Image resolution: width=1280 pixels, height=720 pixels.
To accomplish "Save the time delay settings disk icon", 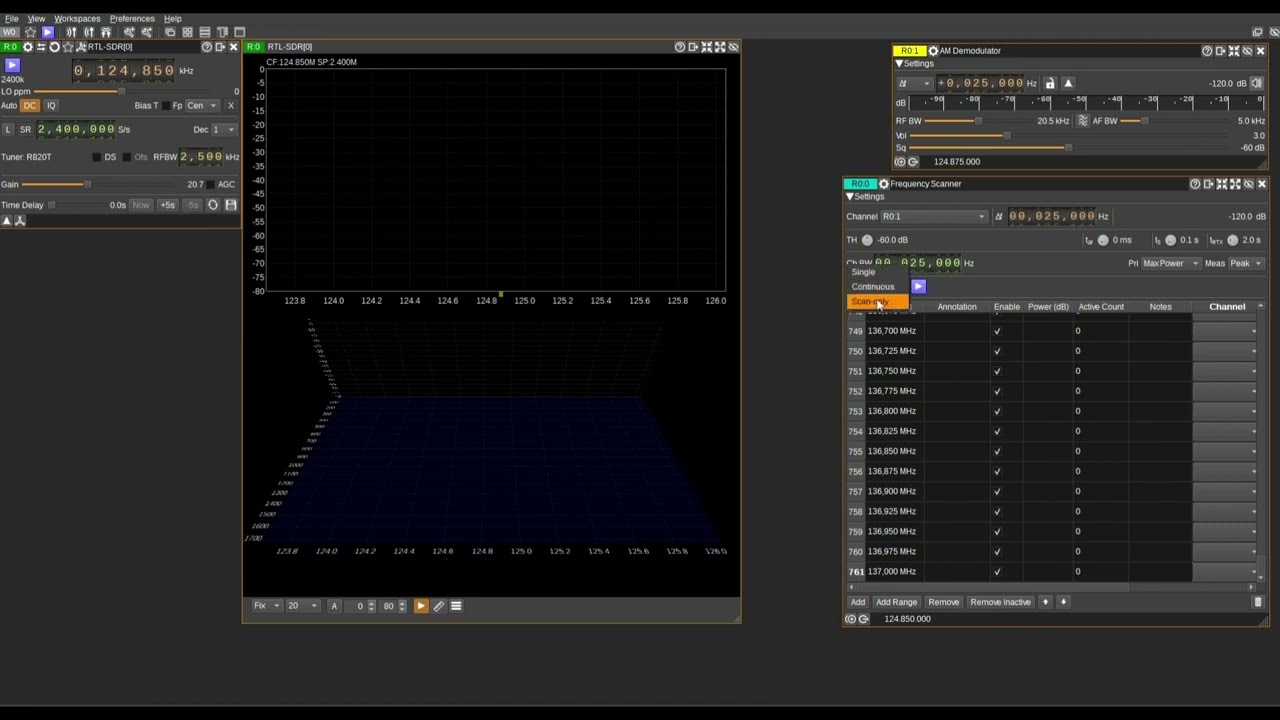I will click(231, 205).
